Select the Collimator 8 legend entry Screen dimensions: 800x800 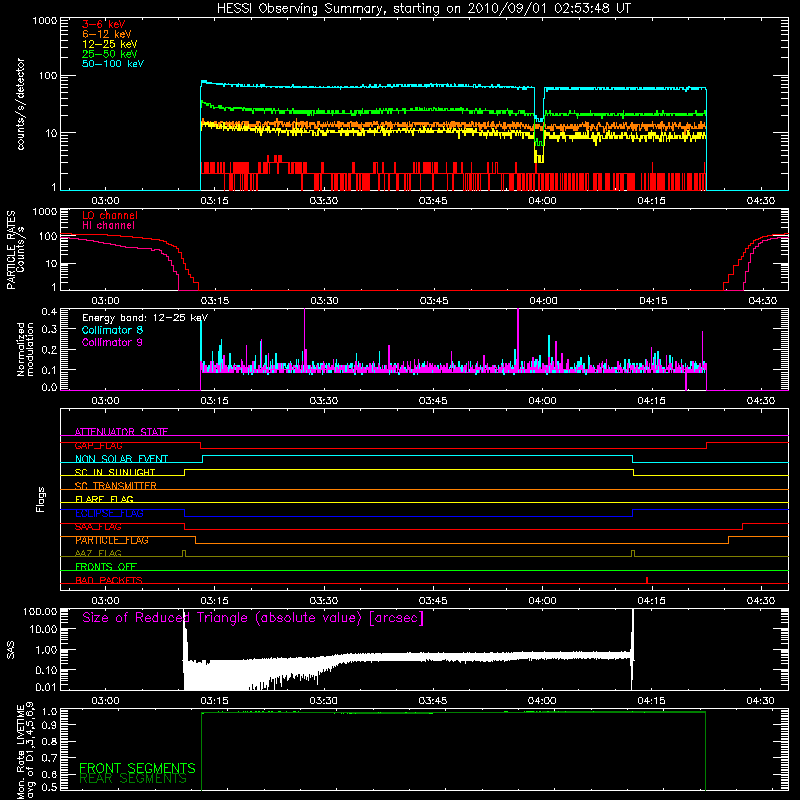(x=112, y=330)
